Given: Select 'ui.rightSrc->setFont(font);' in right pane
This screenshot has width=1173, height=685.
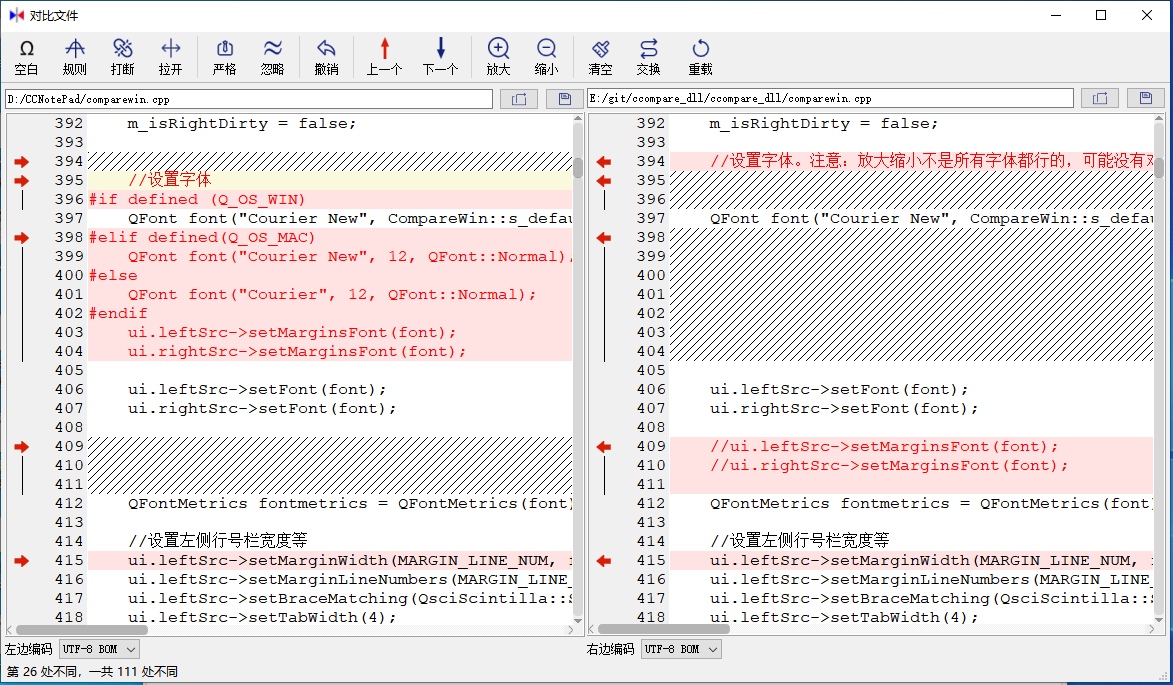Looking at the screenshot, I should click(844, 408).
